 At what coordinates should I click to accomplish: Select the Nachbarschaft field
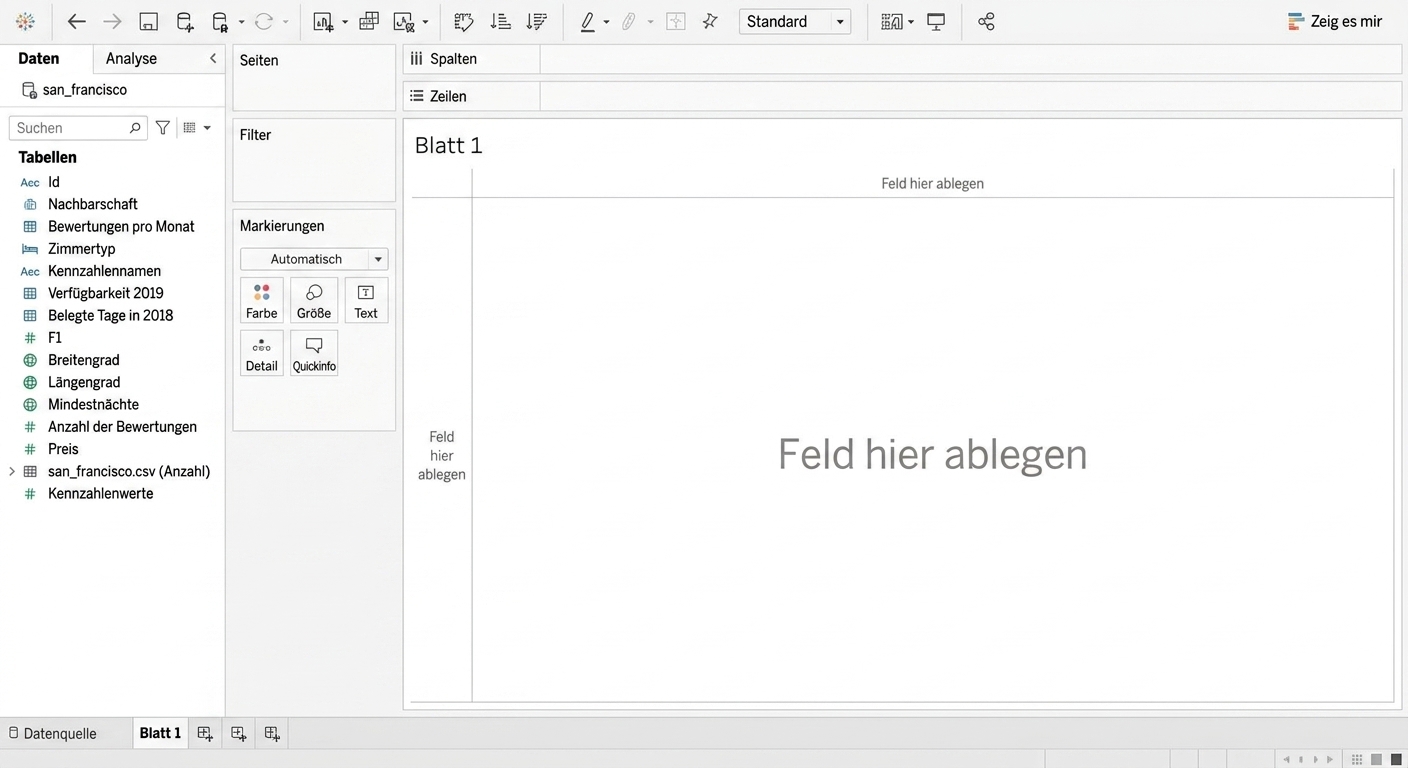pos(93,204)
